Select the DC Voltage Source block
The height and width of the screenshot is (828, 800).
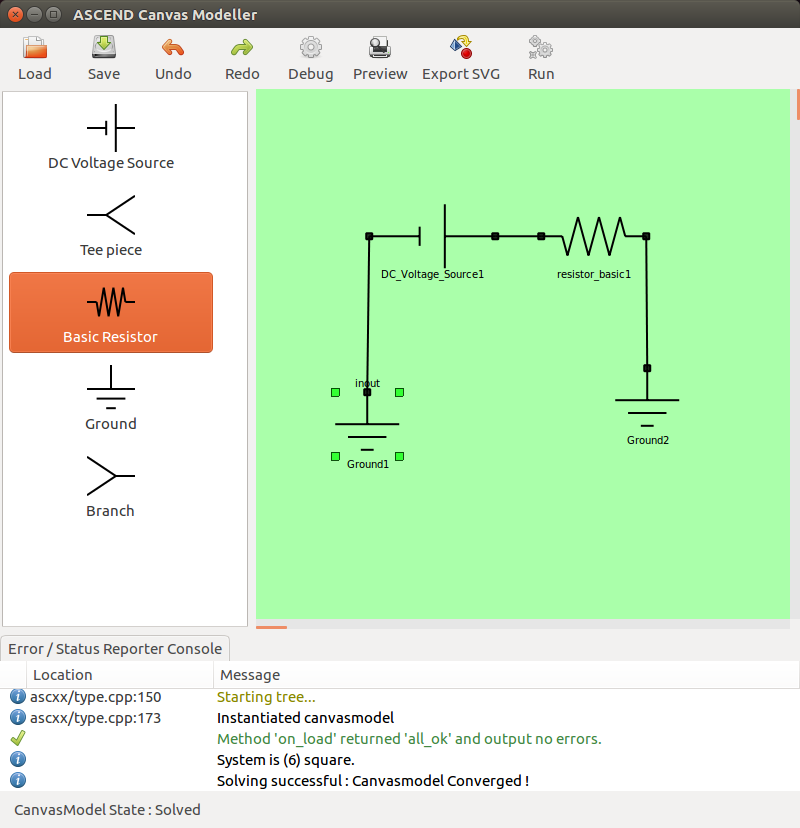coord(111,139)
